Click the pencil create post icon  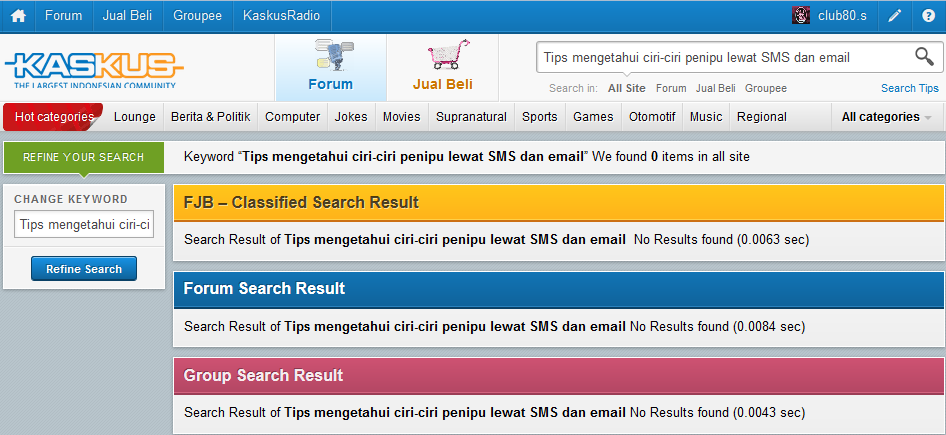pyautogui.click(x=895, y=16)
